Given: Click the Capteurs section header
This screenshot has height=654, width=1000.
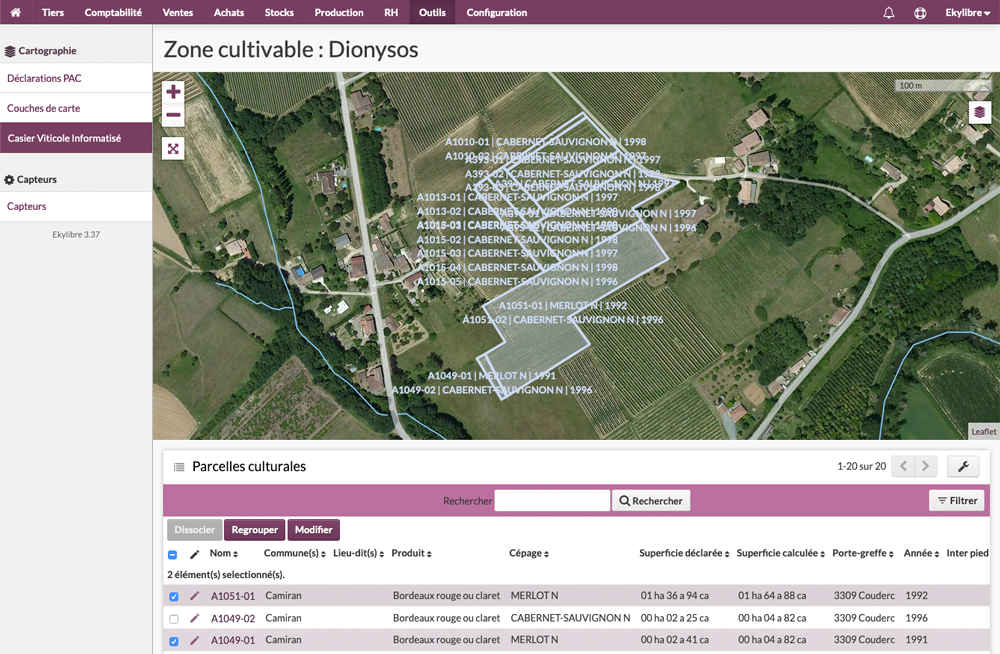Looking at the screenshot, I should [x=31, y=180].
